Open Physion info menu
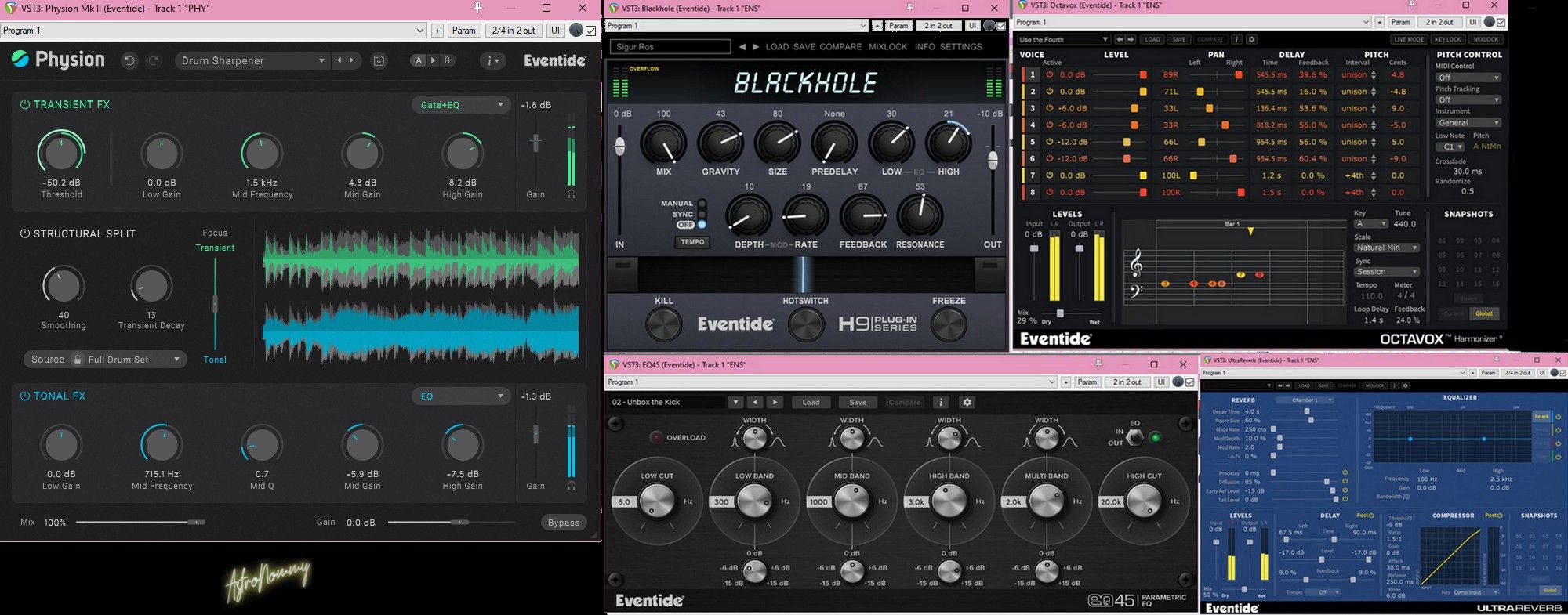 point(492,60)
